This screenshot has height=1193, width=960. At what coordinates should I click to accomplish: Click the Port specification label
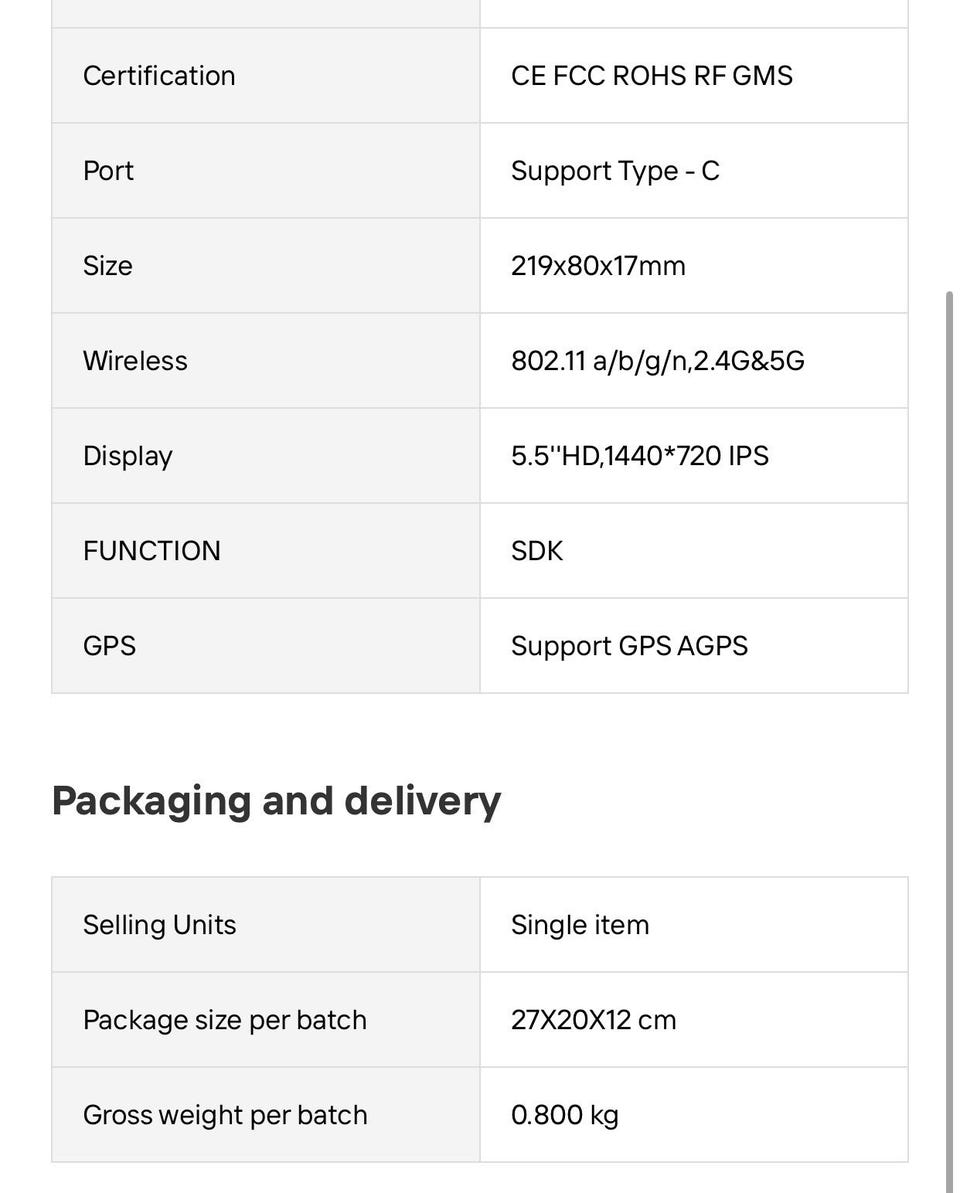pyautogui.click(x=108, y=171)
